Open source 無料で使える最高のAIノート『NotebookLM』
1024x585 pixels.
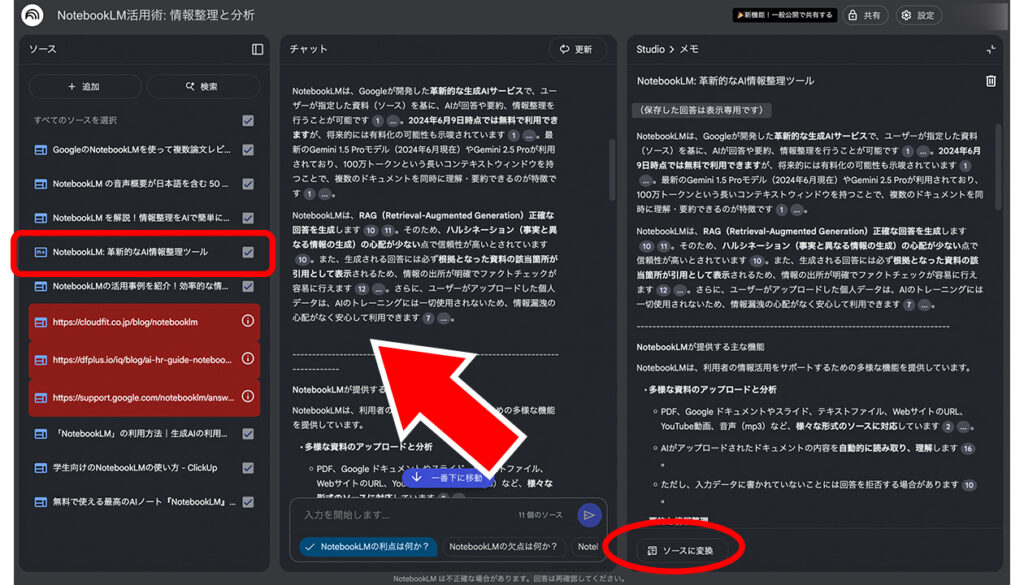pos(144,502)
